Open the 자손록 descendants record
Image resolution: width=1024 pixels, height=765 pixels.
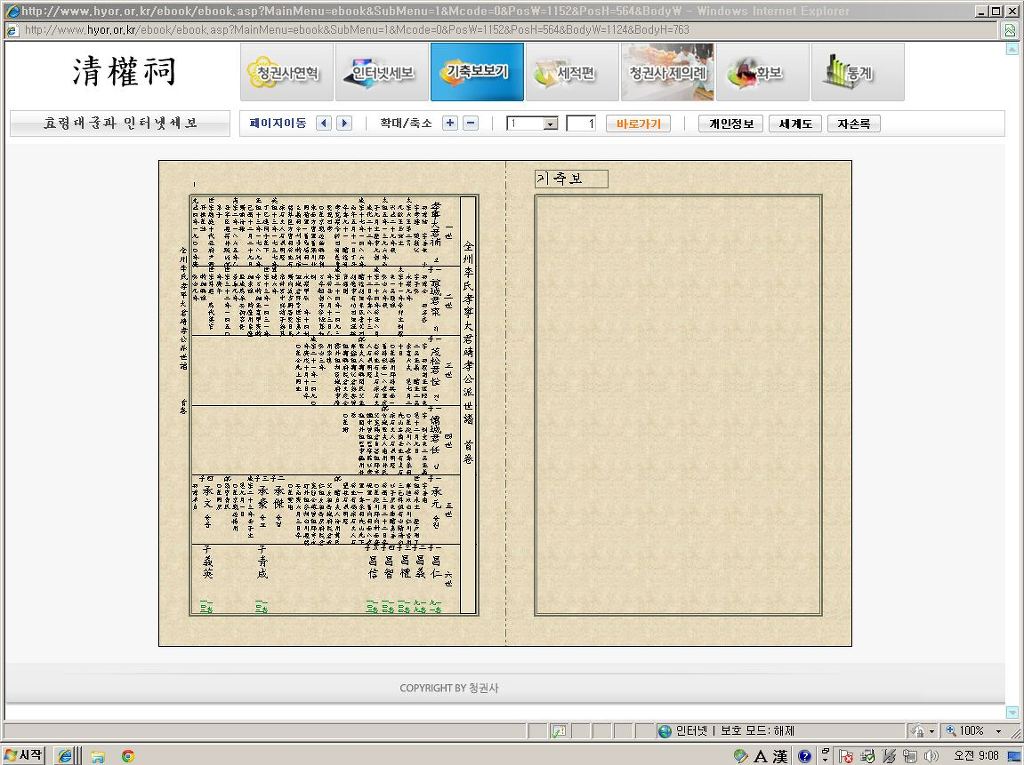(x=854, y=124)
